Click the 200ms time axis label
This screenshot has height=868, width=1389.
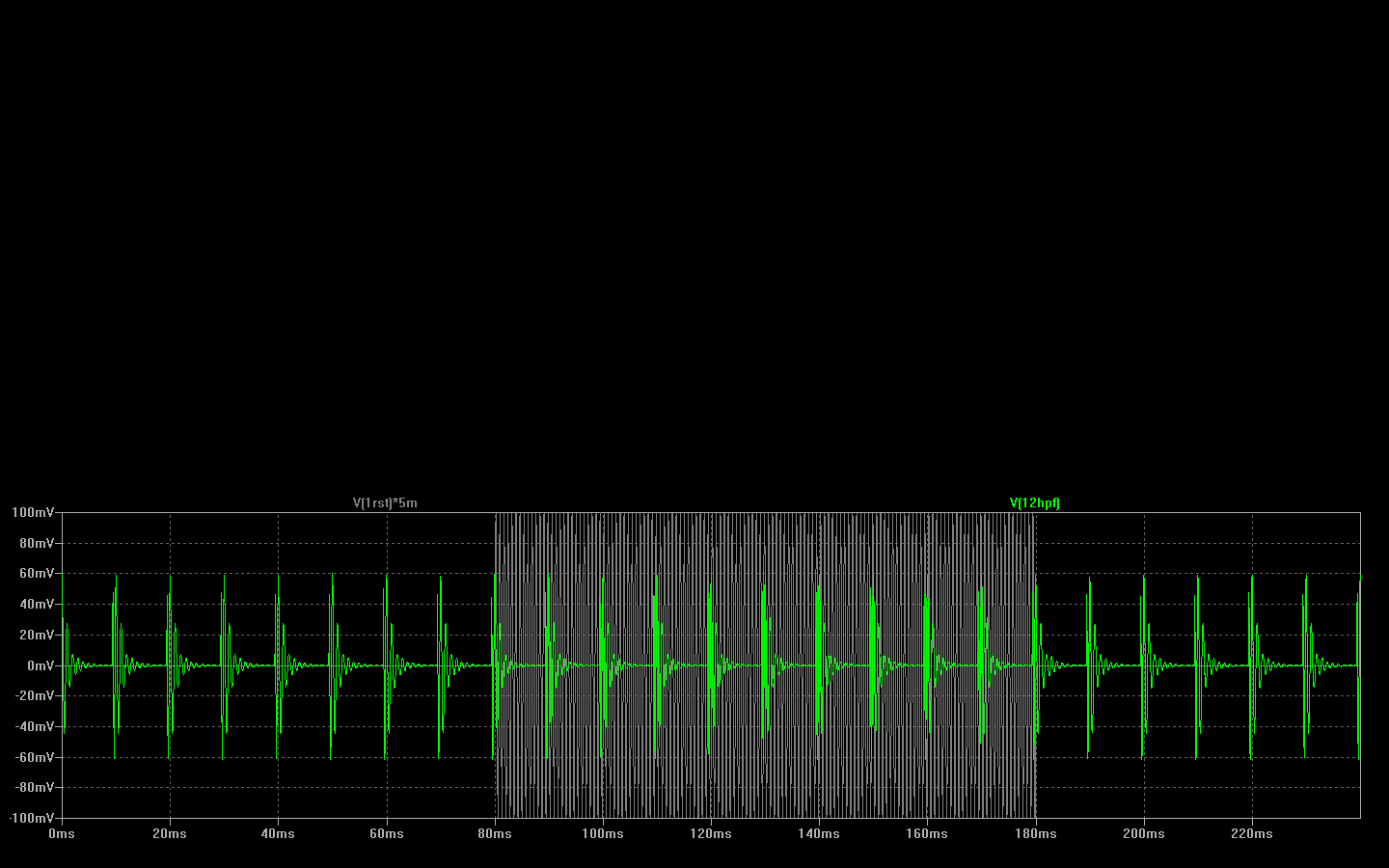pos(1143,833)
